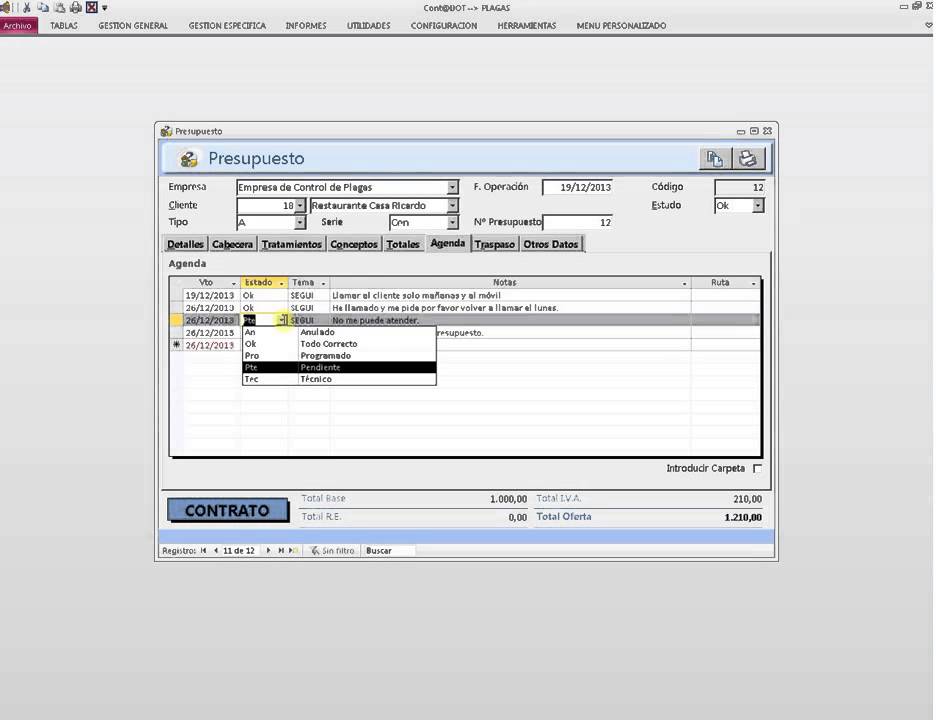Open the header Estado dropdown showing Ok
The height and width of the screenshot is (720, 936).
click(758, 205)
